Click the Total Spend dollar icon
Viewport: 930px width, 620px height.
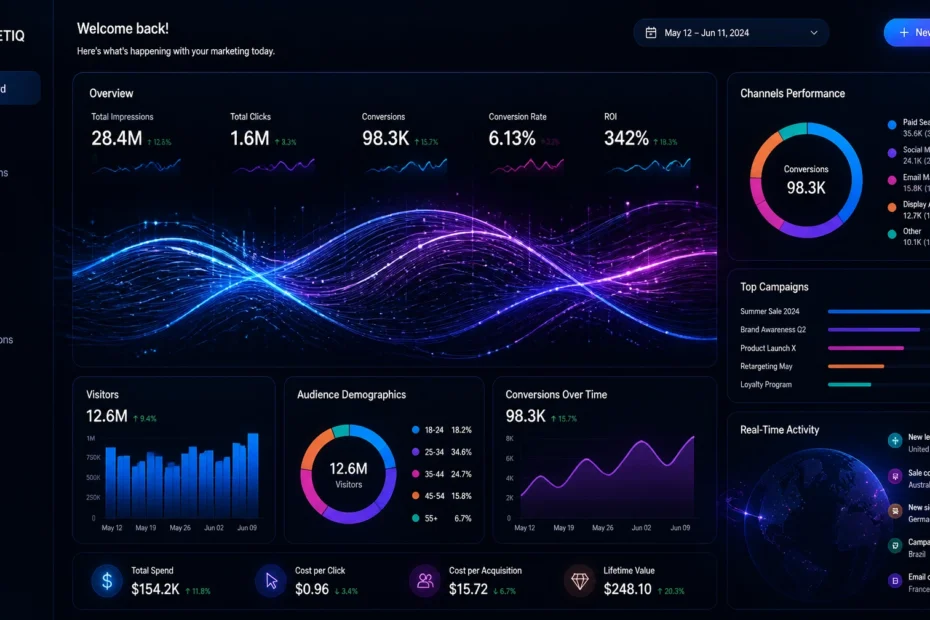click(x=107, y=581)
